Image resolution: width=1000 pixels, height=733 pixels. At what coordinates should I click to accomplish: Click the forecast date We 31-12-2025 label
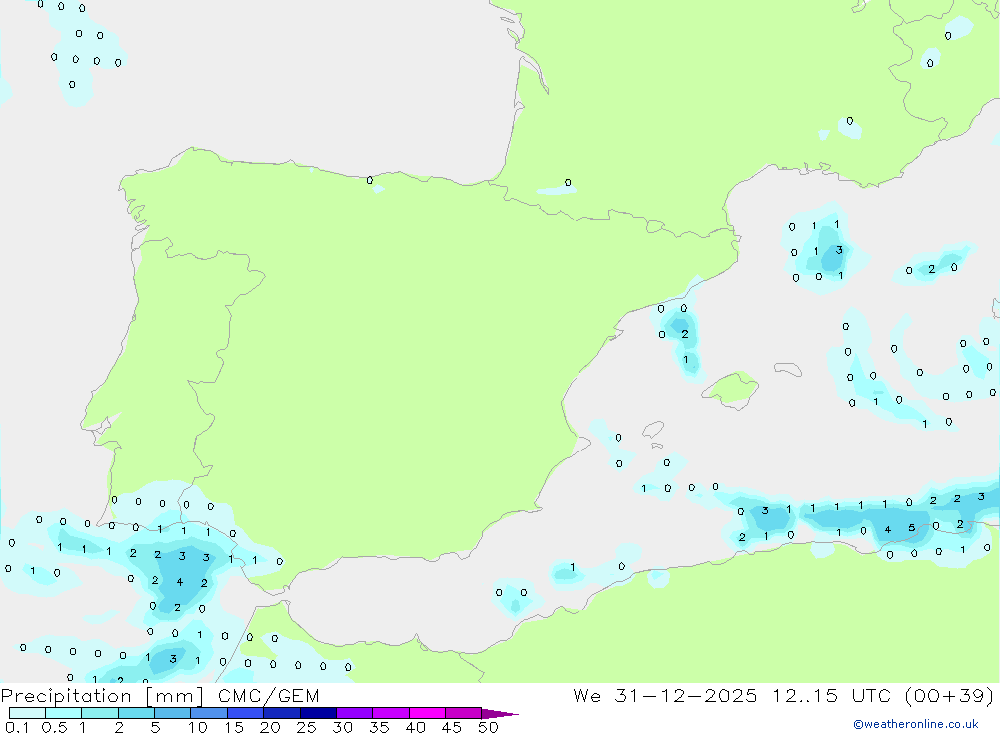[665, 696]
